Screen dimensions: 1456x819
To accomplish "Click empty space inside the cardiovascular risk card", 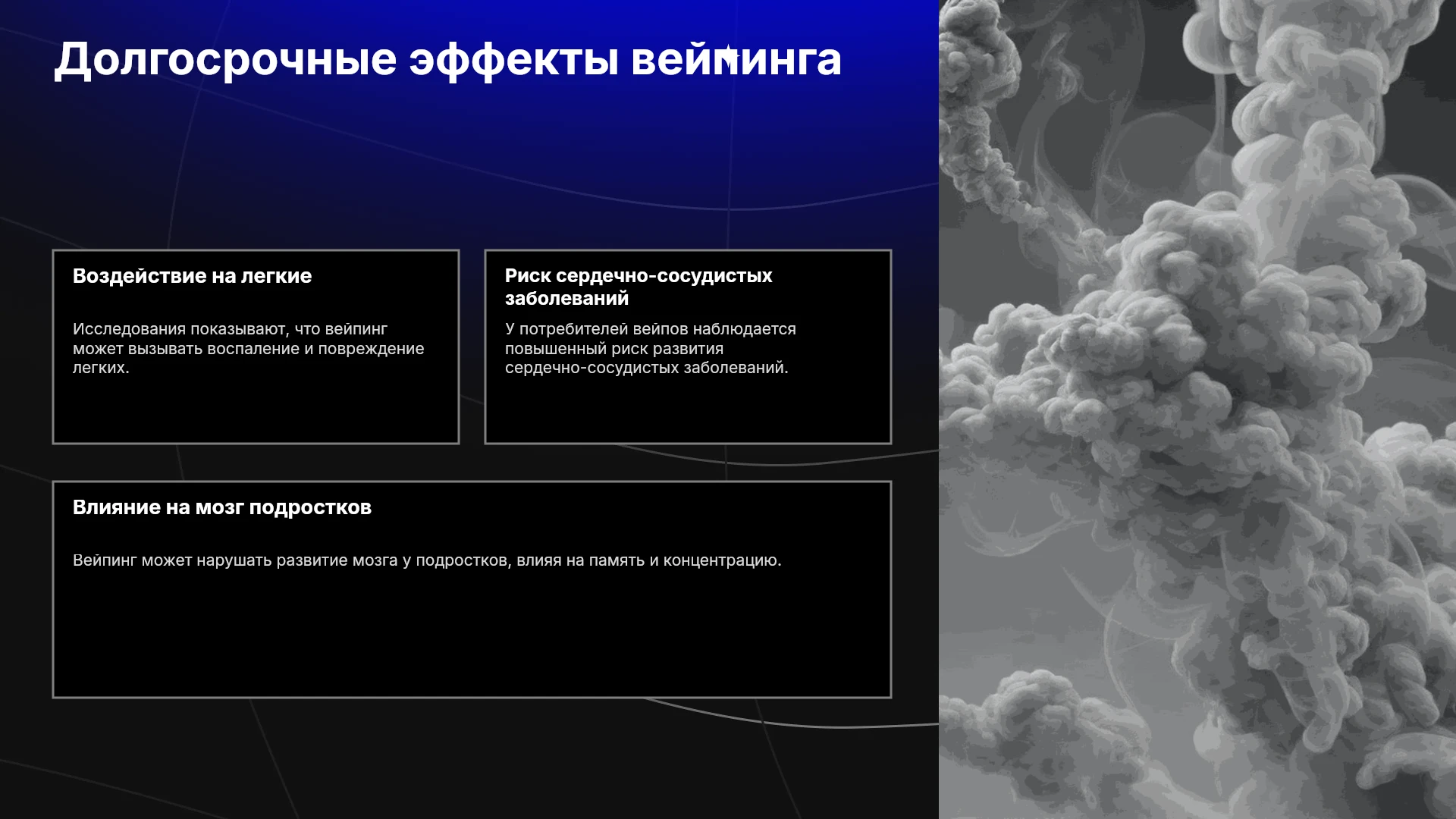I will tap(688, 411).
